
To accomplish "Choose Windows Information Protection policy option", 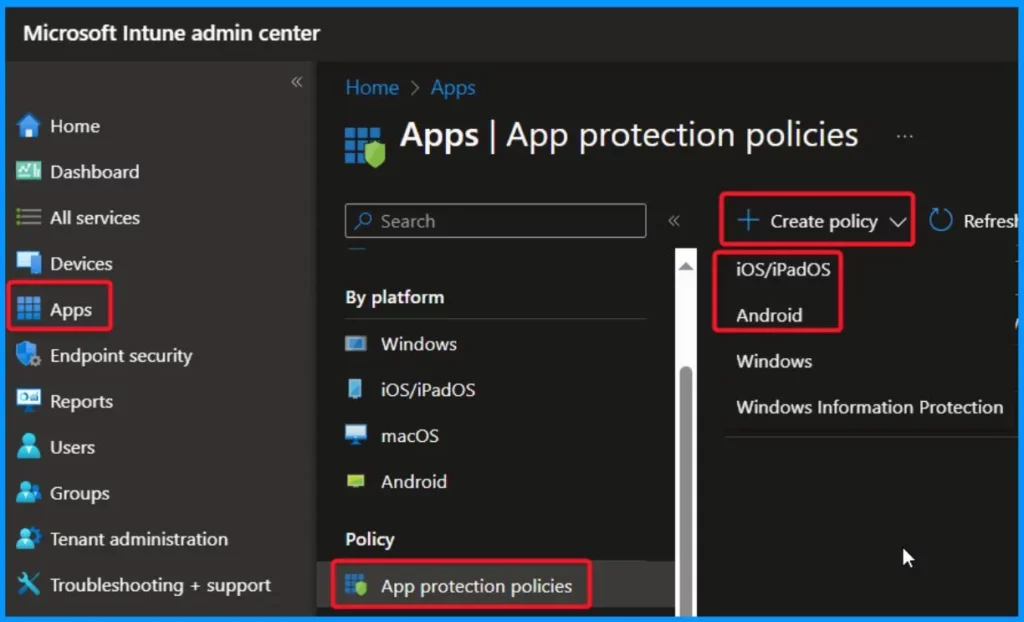I will coord(869,407).
